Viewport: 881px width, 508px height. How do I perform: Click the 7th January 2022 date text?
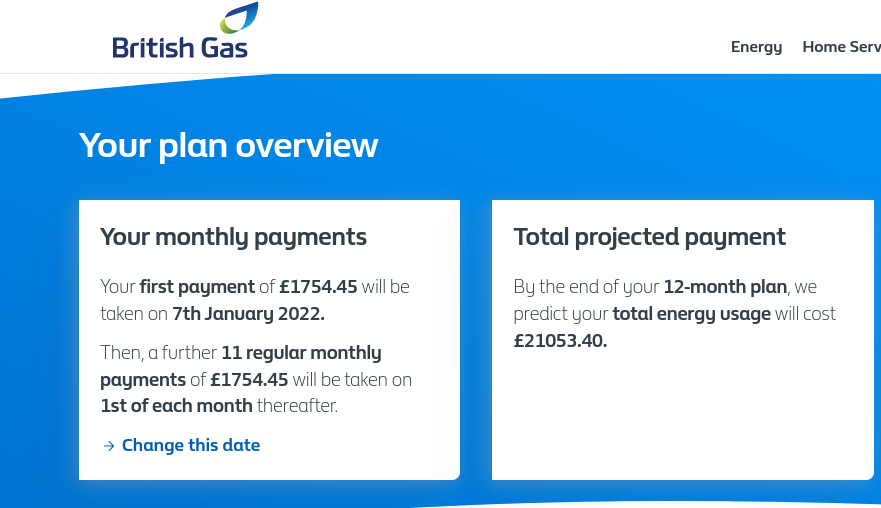[248, 314]
